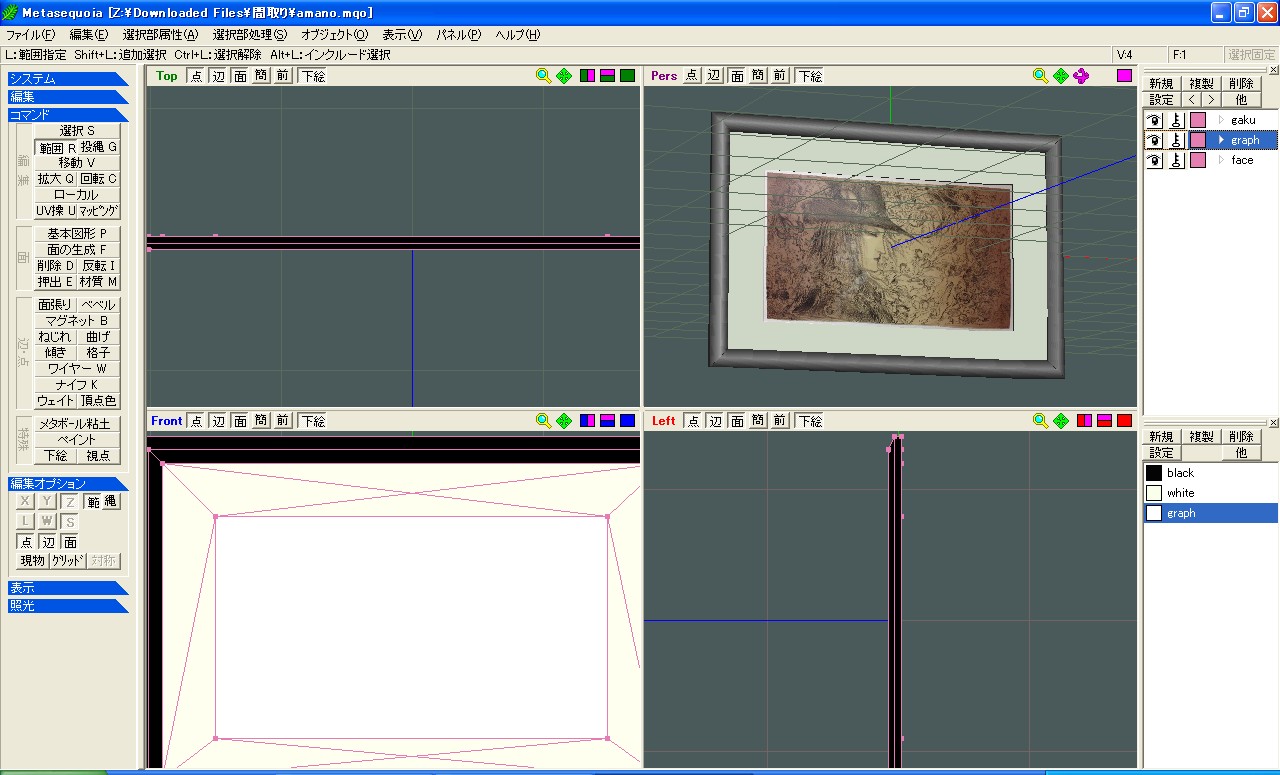
Task: Click the zoom magnifier in Left viewport
Action: pos(1040,421)
